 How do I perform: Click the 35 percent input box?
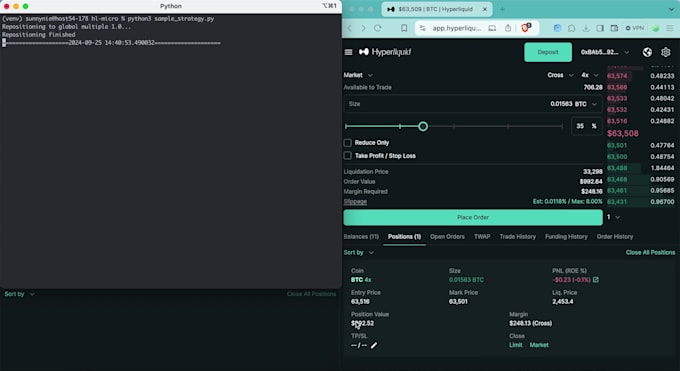click(x=586, y=126)
